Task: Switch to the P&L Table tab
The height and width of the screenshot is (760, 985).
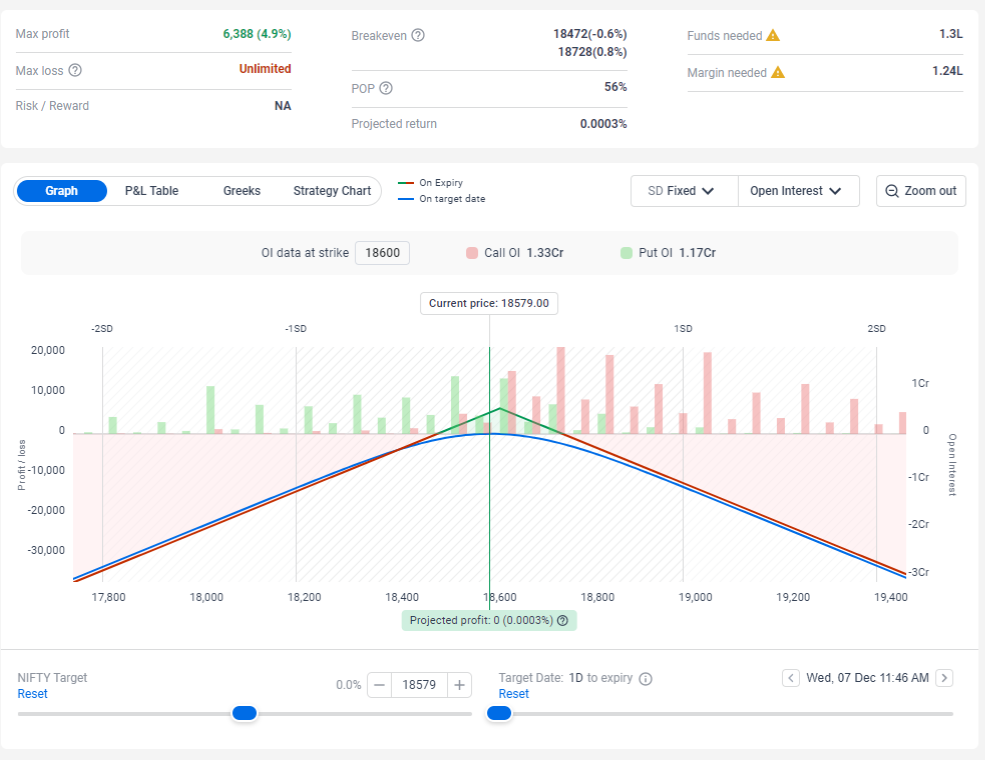Action: click(151, 191)
